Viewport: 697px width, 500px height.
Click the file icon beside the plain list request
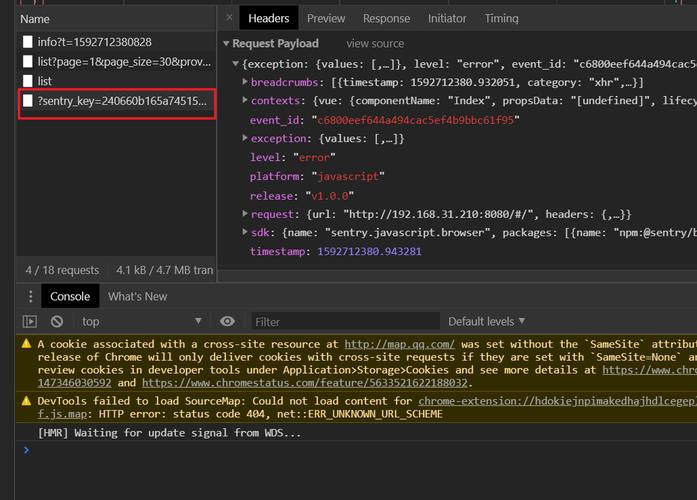(x=28, y=81)
